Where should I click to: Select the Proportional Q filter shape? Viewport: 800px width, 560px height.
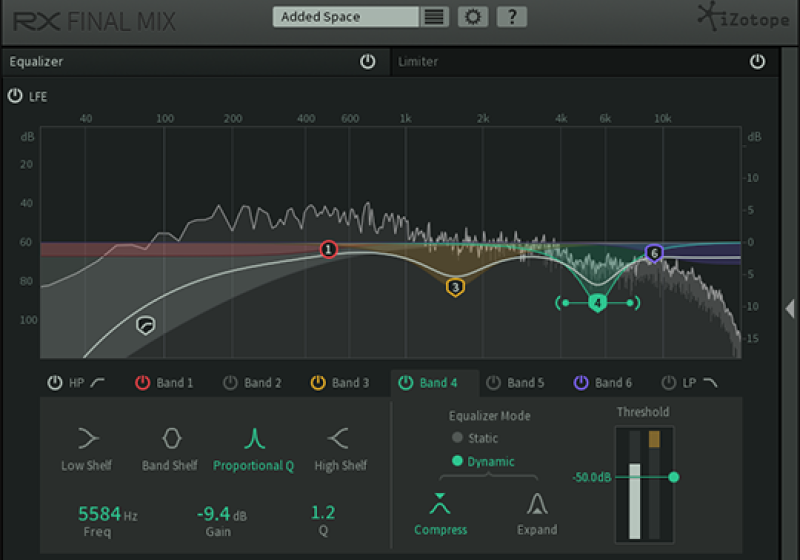[253, 438]
